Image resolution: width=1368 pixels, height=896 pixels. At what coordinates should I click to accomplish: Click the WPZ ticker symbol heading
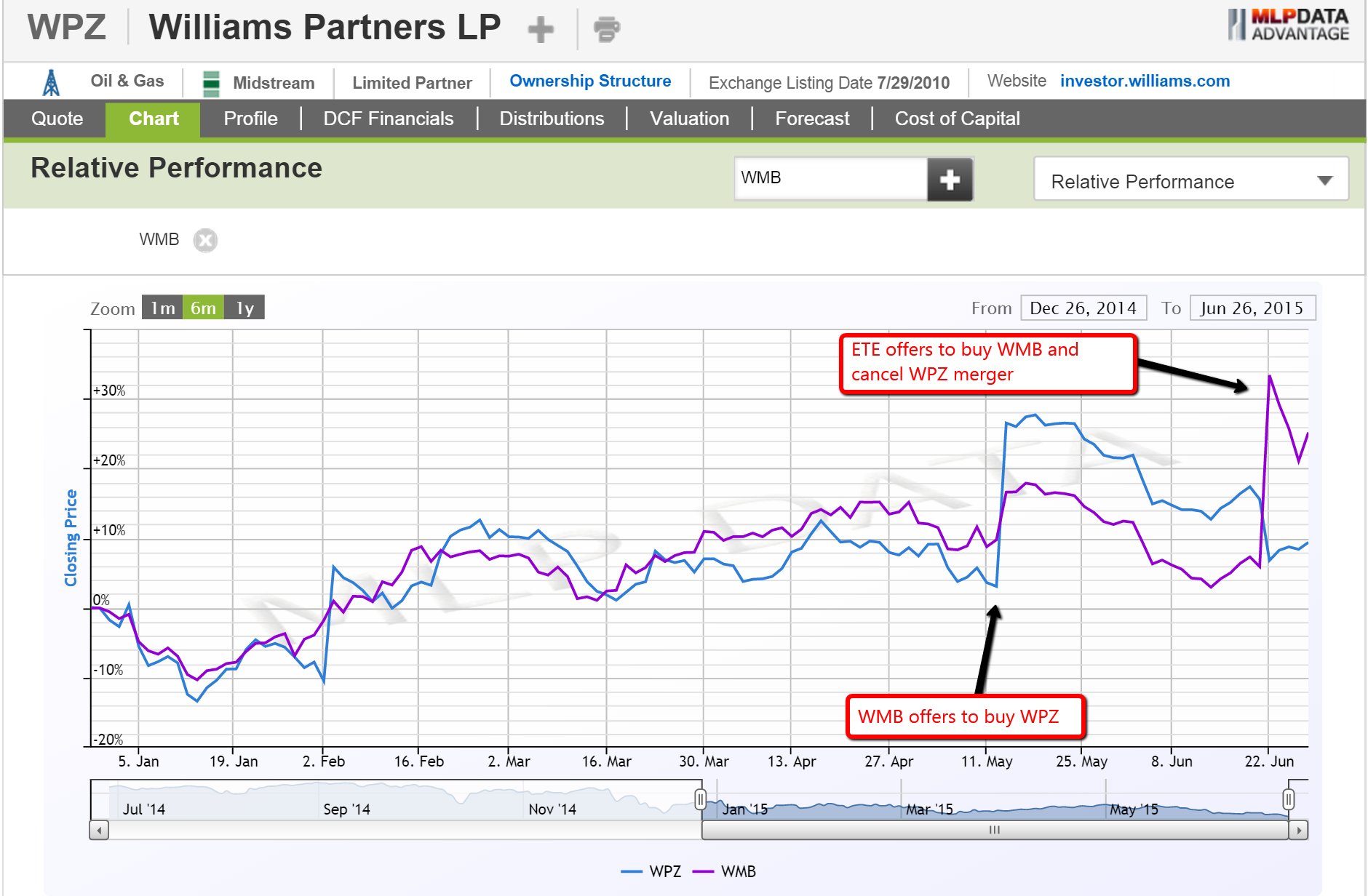tap(67, 28)
